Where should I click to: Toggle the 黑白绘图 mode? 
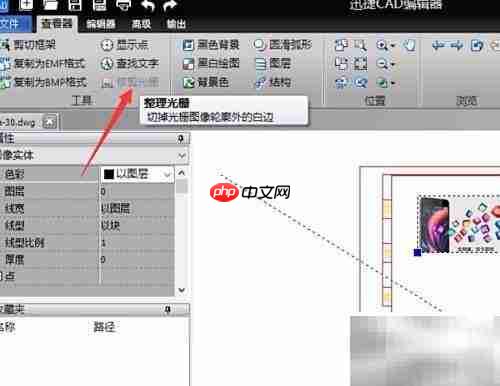(211, 63)
